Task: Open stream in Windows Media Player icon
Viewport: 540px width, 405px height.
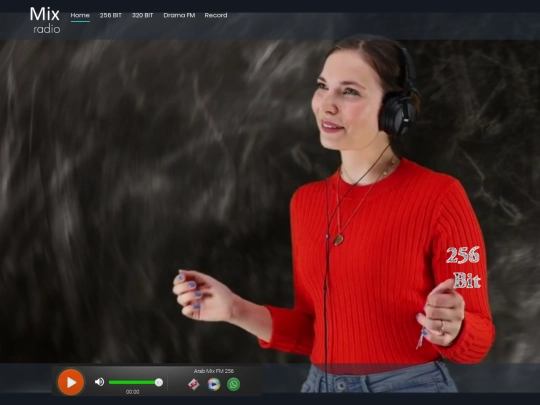Action: click(x=214, y=384)
